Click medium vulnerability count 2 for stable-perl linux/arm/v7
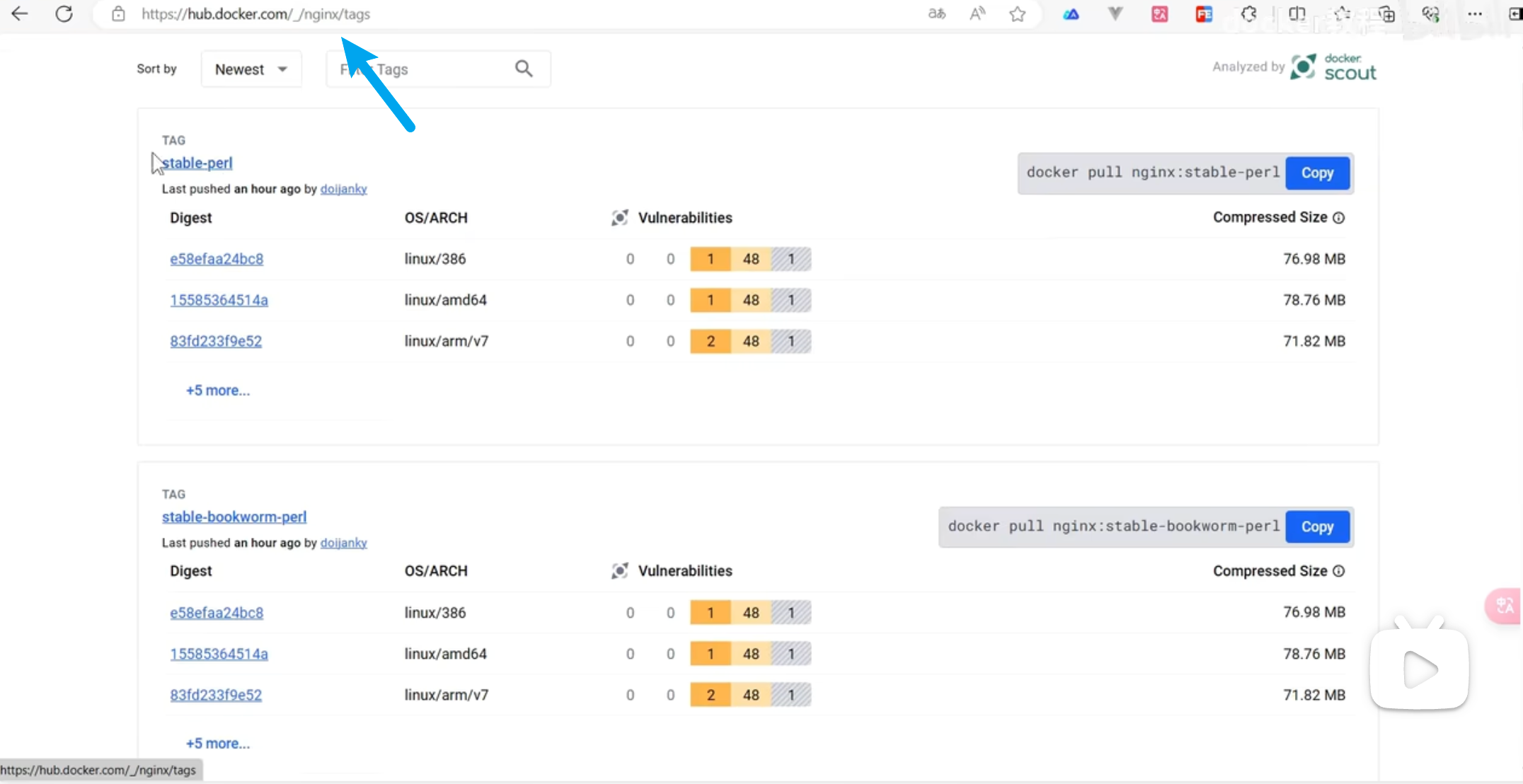Image resolution: width=1523 pixels, height=784 pixels. point(711,341)
